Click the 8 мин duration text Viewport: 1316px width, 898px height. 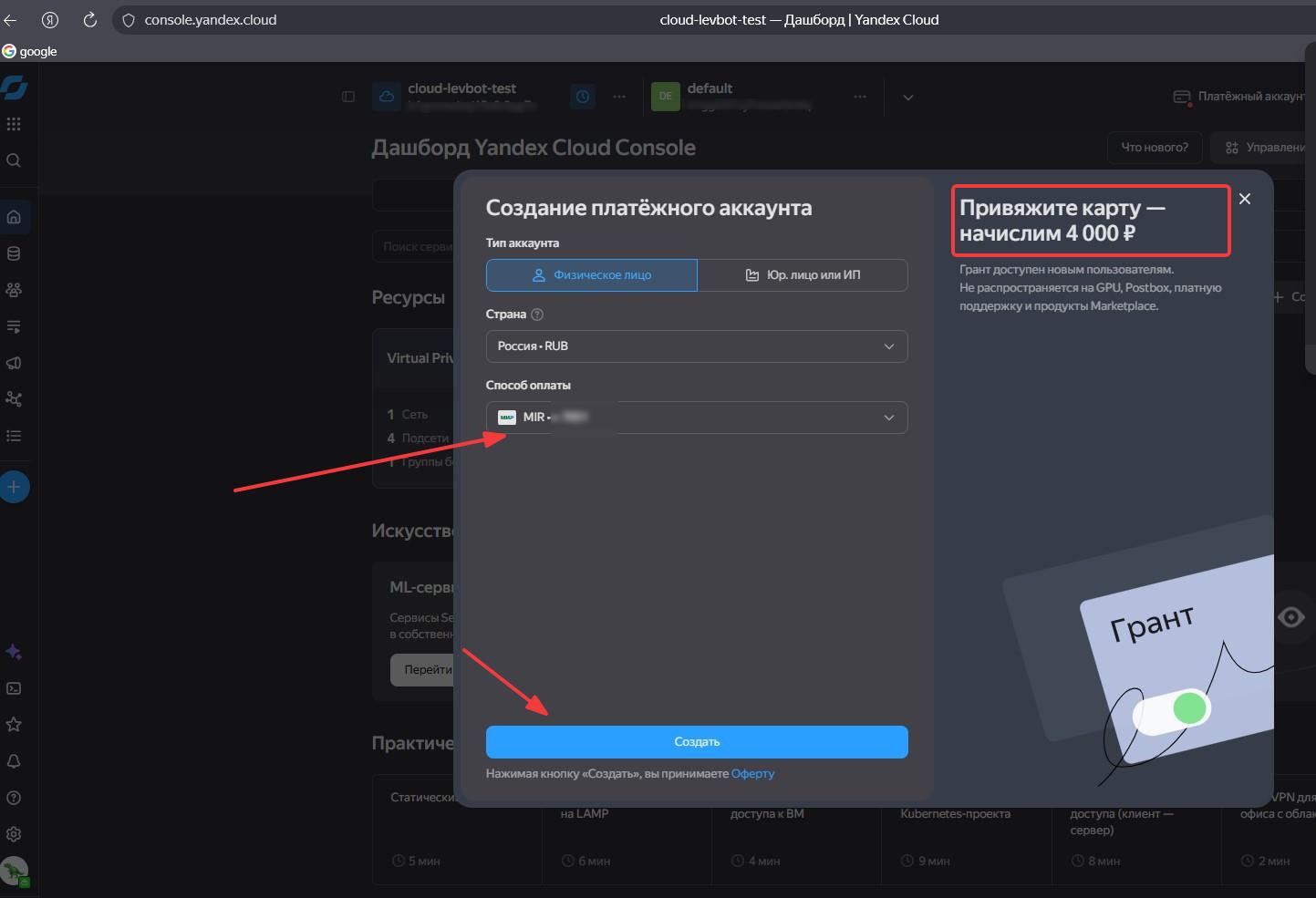(x=1104, y=862)
